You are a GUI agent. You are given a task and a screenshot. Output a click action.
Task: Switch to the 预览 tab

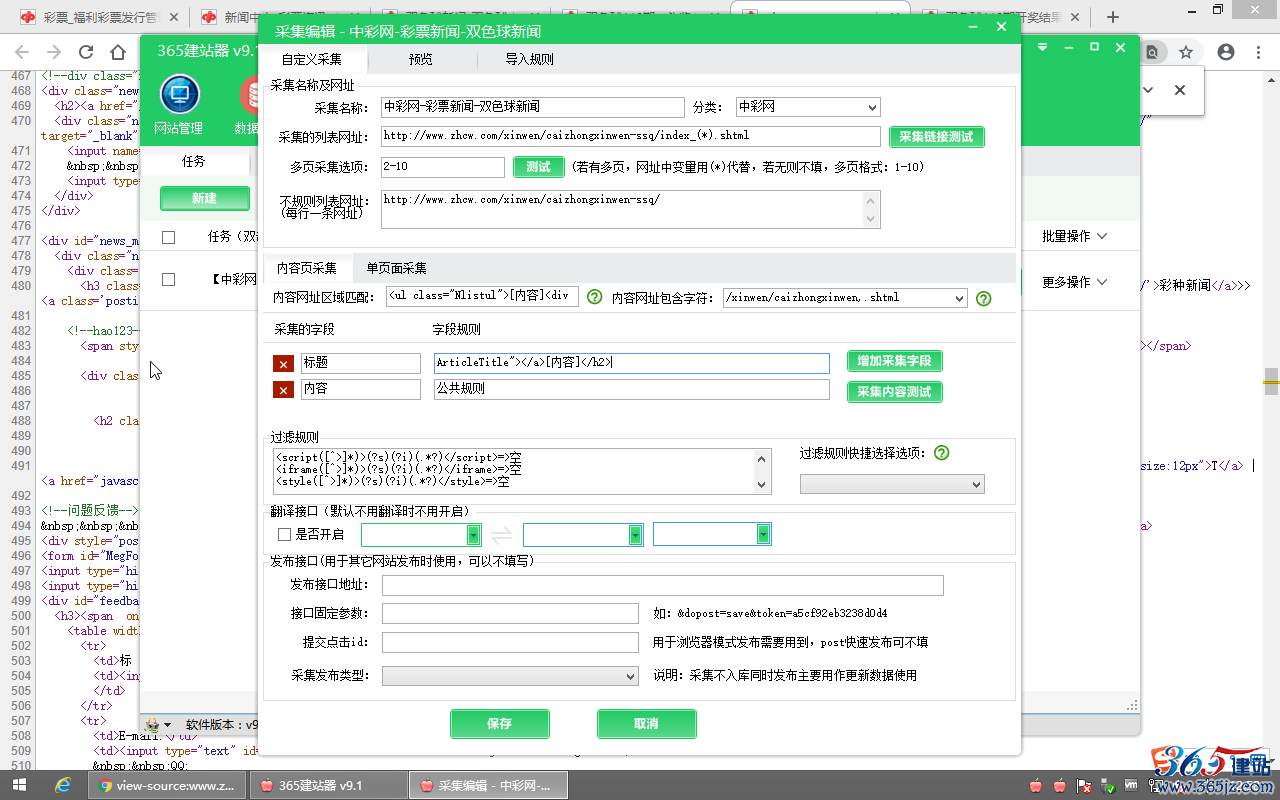coord(421,59)
